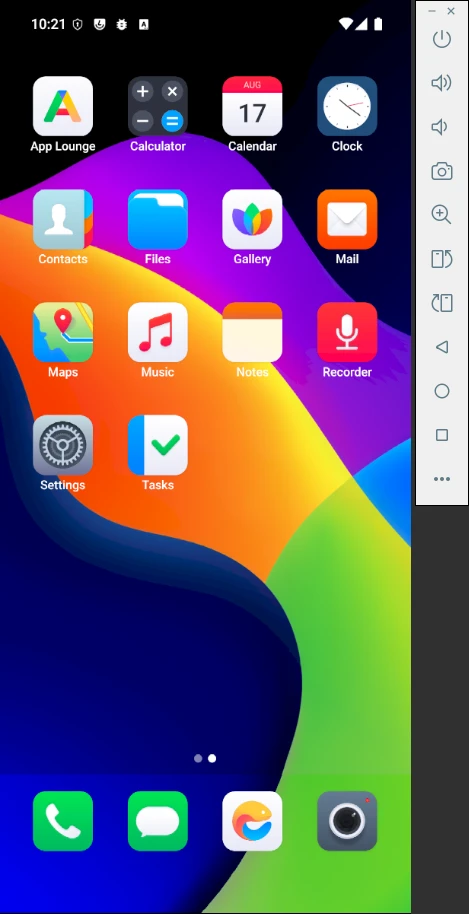Open the App Lounge app
The width and height of the screenshot is (469, 914).
point(63,106)
